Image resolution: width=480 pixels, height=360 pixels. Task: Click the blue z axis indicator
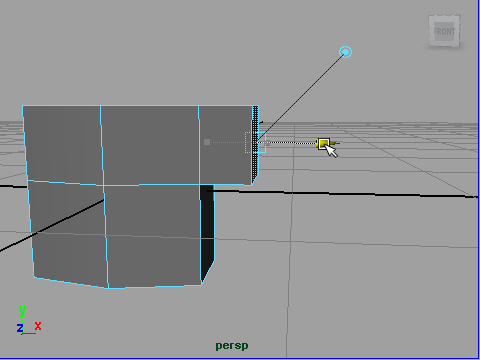[20, 328]
